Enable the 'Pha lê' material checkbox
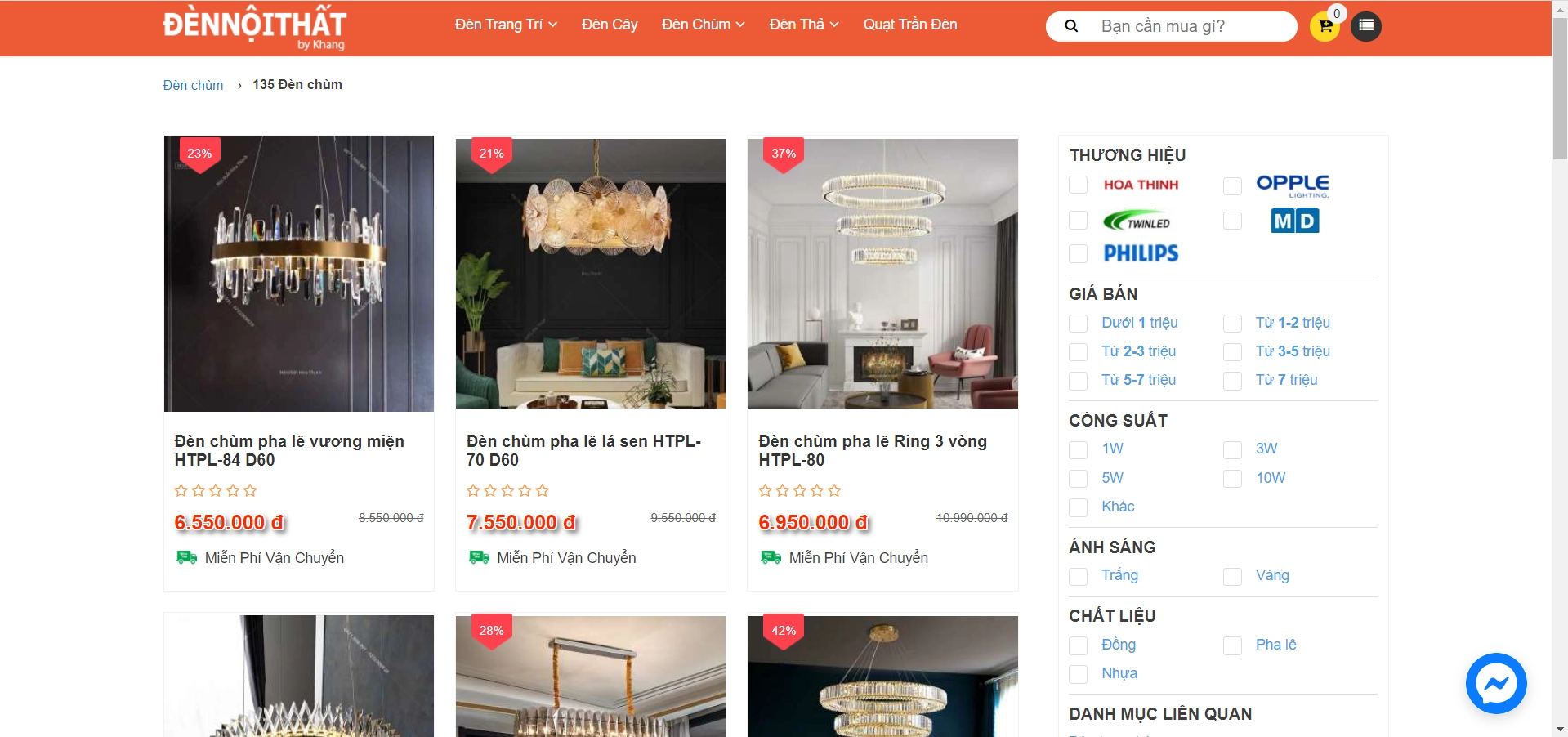 (x=1232, y=645)
